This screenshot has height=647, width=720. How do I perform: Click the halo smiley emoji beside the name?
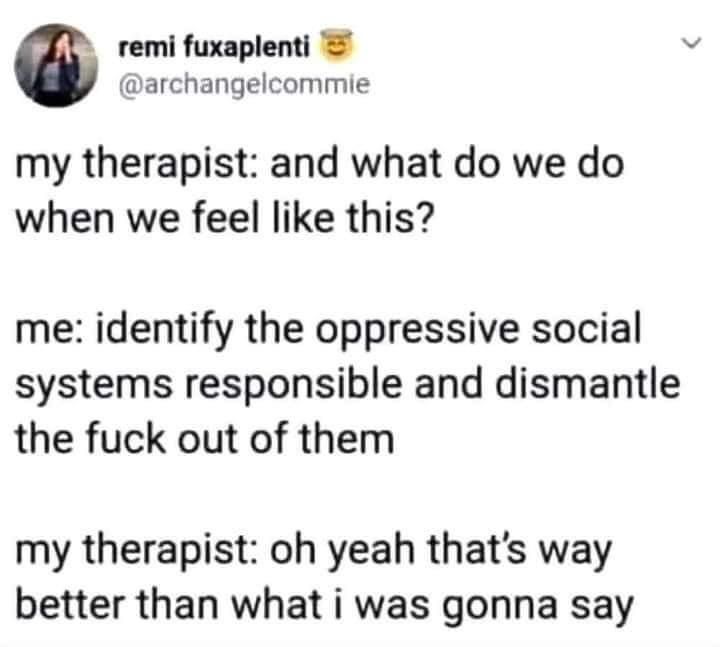(336, 45)
